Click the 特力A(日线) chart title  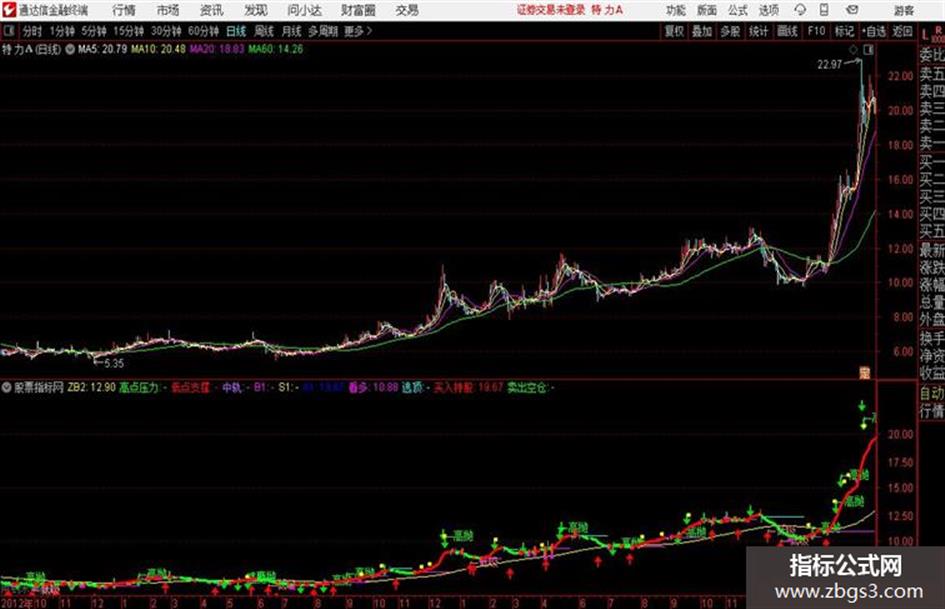(x=31, y=49)
